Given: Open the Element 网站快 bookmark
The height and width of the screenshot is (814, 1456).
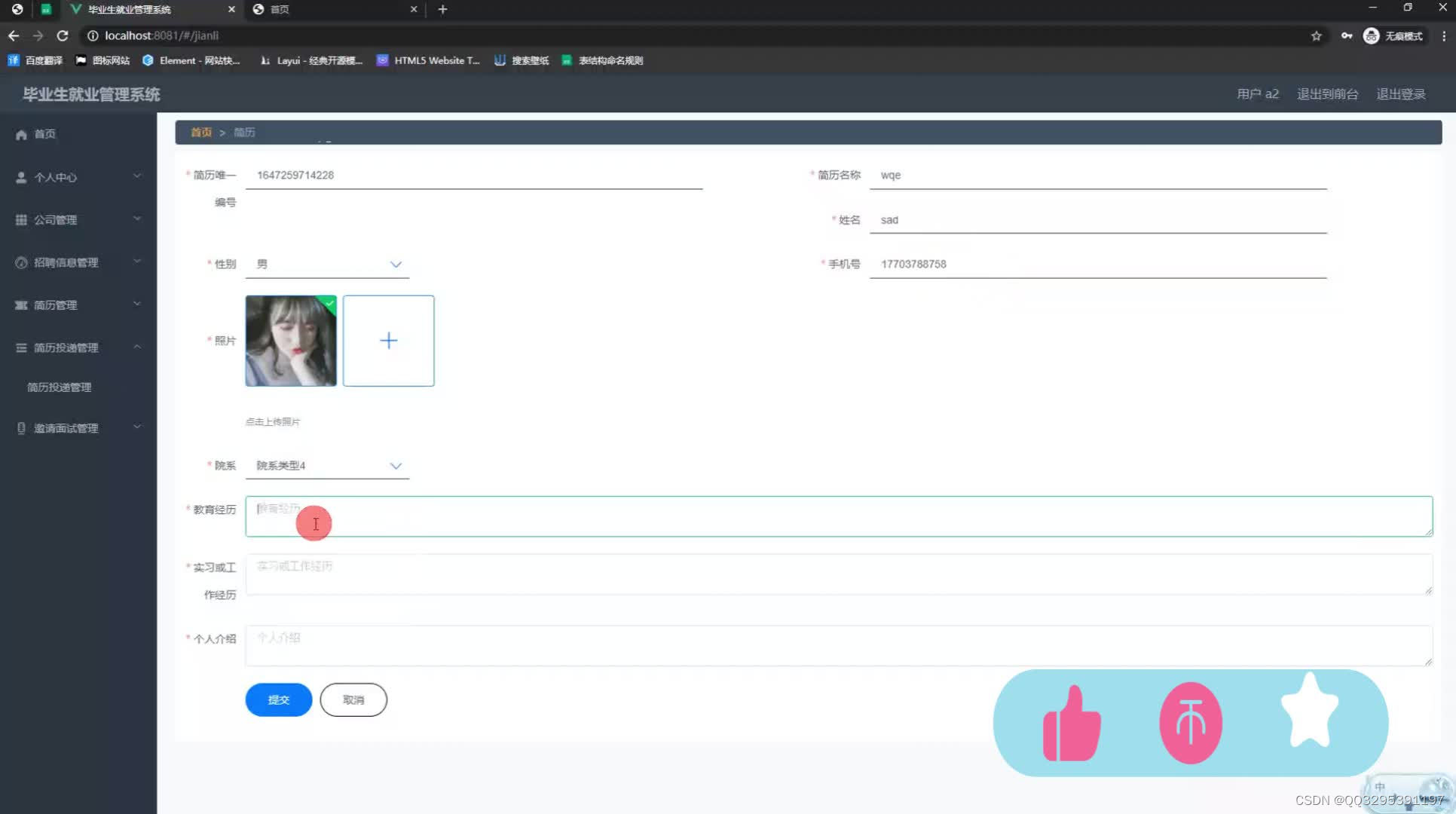Looking at the screenshot, I should (x=191, y=60).
